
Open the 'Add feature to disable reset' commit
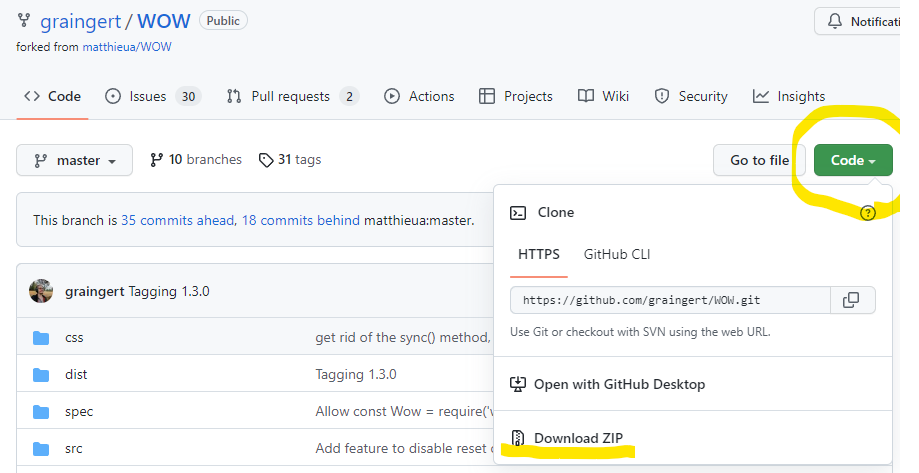coord(404,448)
